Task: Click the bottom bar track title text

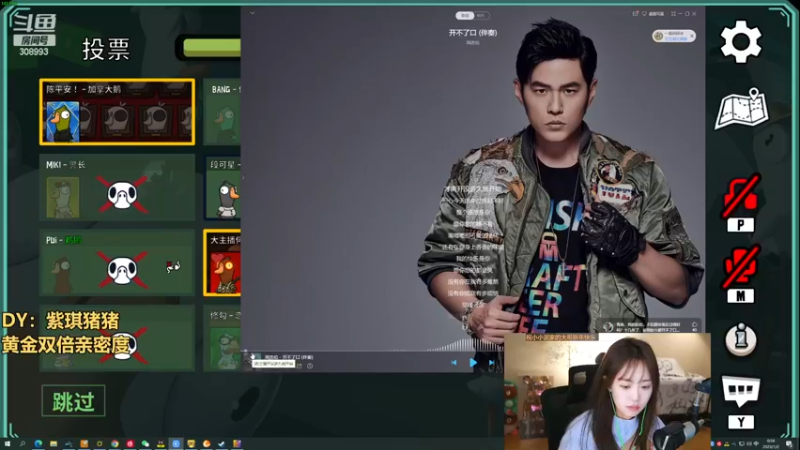Action: (289, 357)
